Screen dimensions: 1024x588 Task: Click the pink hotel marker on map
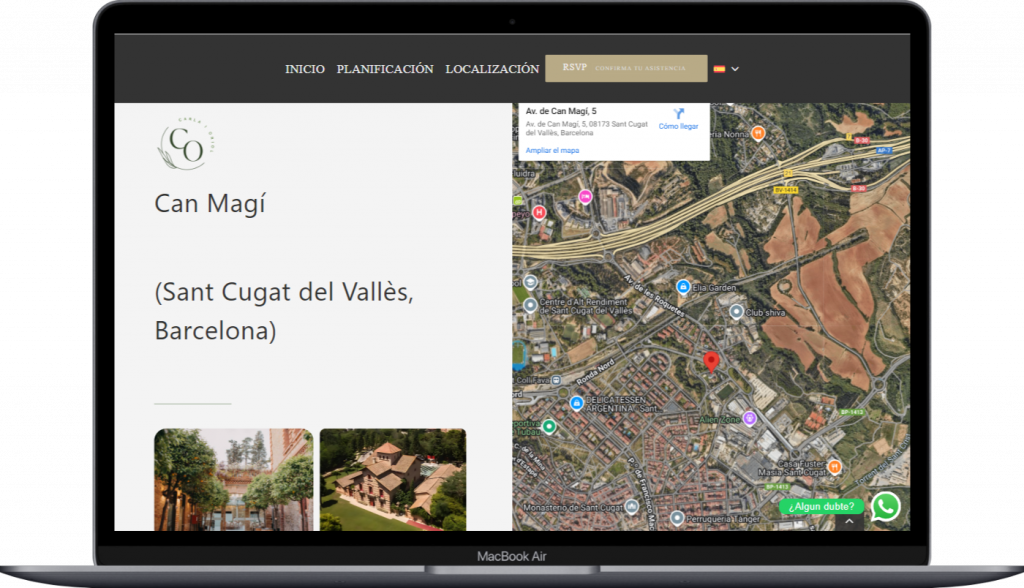(585, 196)
